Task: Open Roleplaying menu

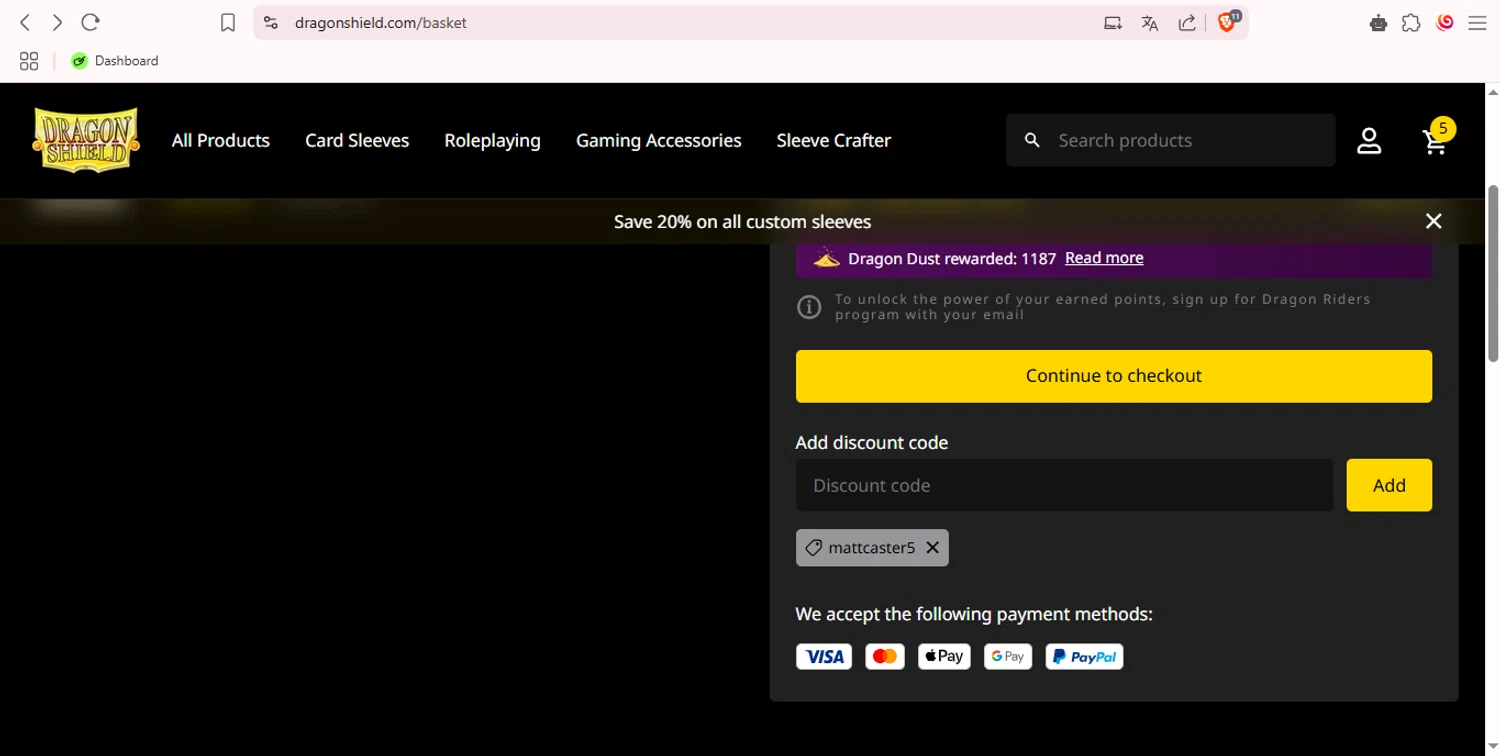Action: click(492, 140)
